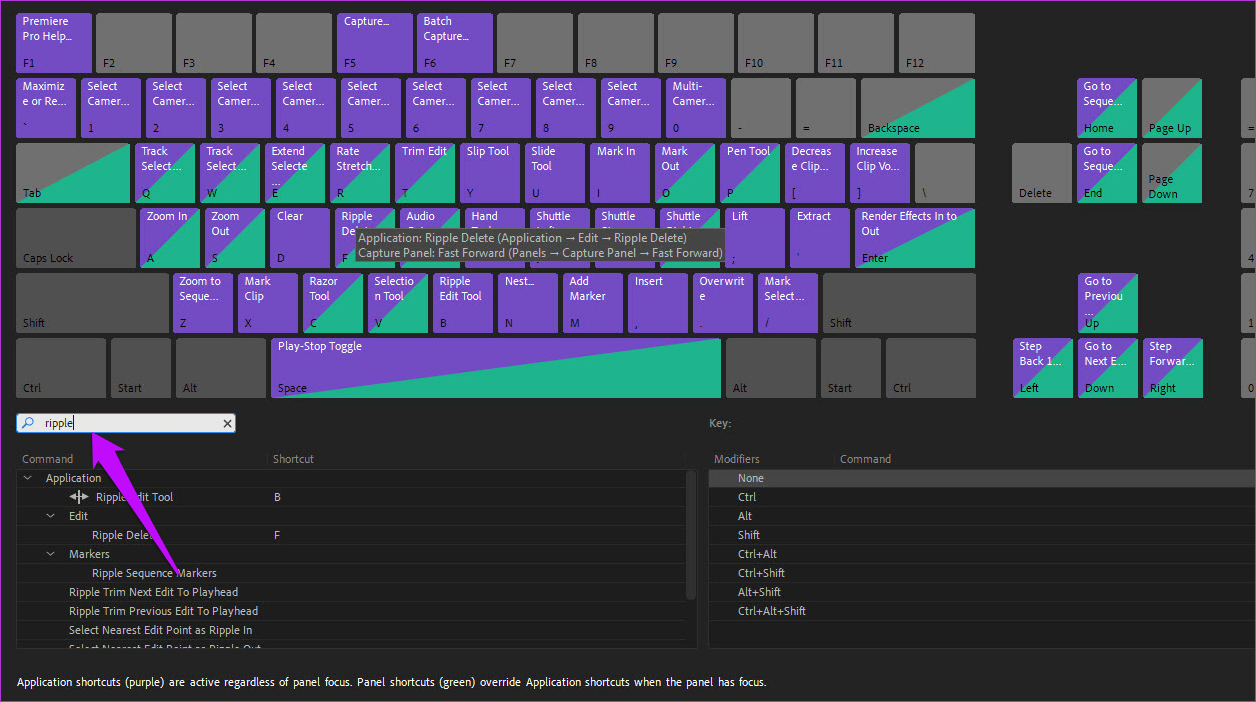This screenshot has width=1256, height=702.
Task: Click the Slip Tool Y key
Action: coord(490,173)
